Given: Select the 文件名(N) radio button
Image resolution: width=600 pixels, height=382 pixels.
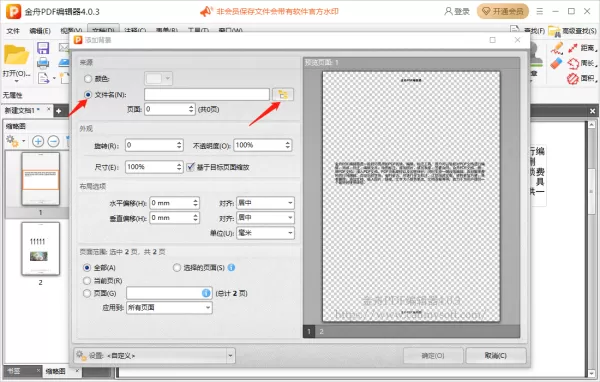Looking at the screenshot, I should [88, 94].
